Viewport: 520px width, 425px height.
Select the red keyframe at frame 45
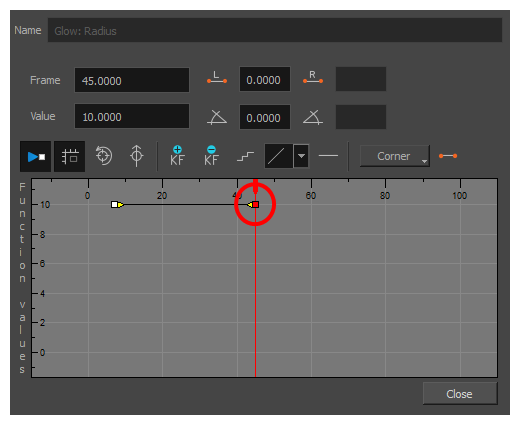pyautogui.click(x=256, y=205)
